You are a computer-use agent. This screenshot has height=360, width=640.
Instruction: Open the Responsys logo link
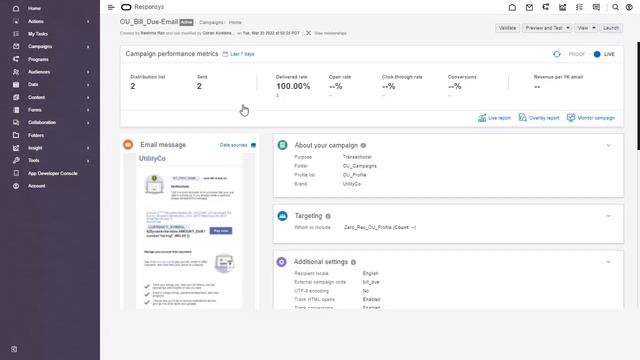(142, 7)
